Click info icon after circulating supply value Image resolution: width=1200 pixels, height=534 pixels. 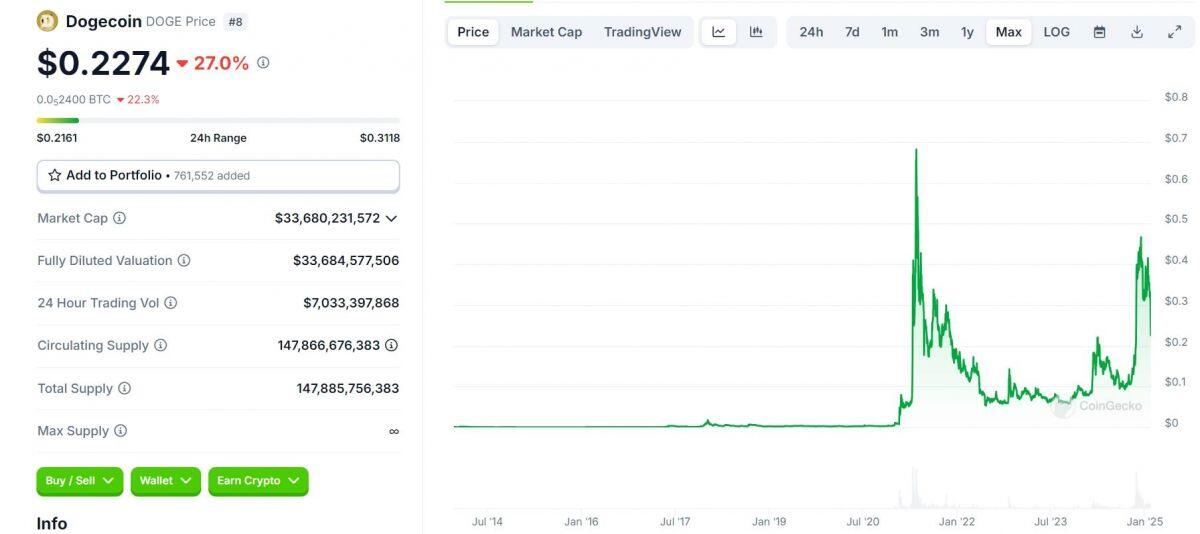392,345
